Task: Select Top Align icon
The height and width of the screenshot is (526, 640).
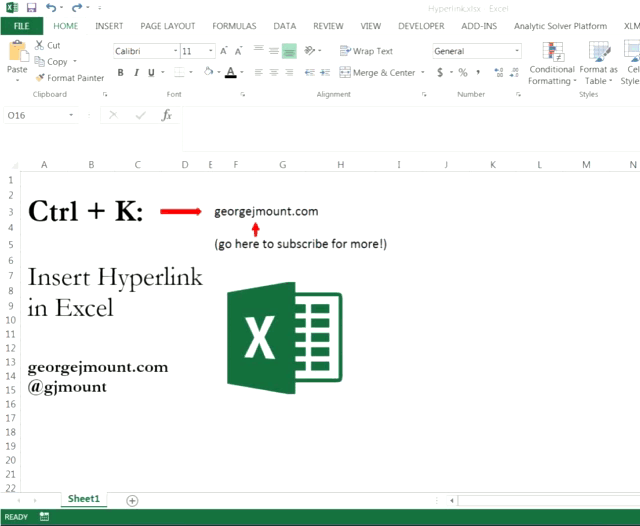Action: tap(258, 50)
